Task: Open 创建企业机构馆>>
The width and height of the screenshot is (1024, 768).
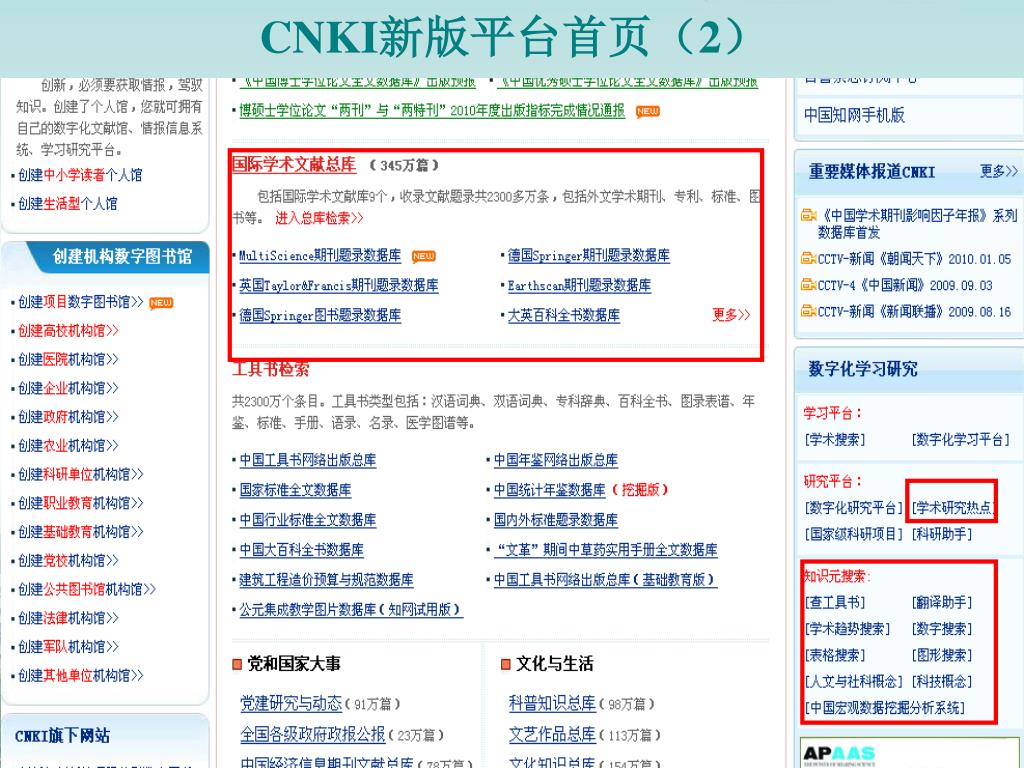Action: point(68,388)
